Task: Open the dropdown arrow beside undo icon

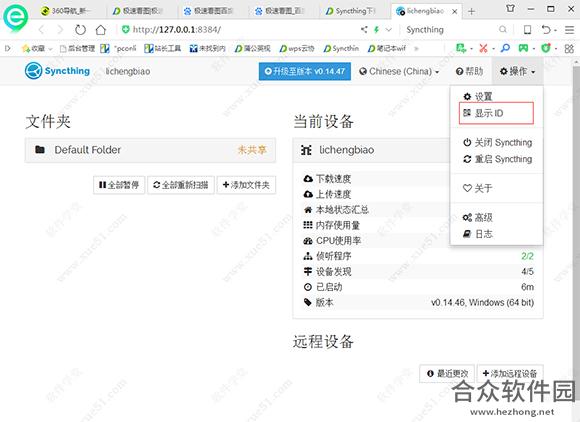Action: point(555,30)
